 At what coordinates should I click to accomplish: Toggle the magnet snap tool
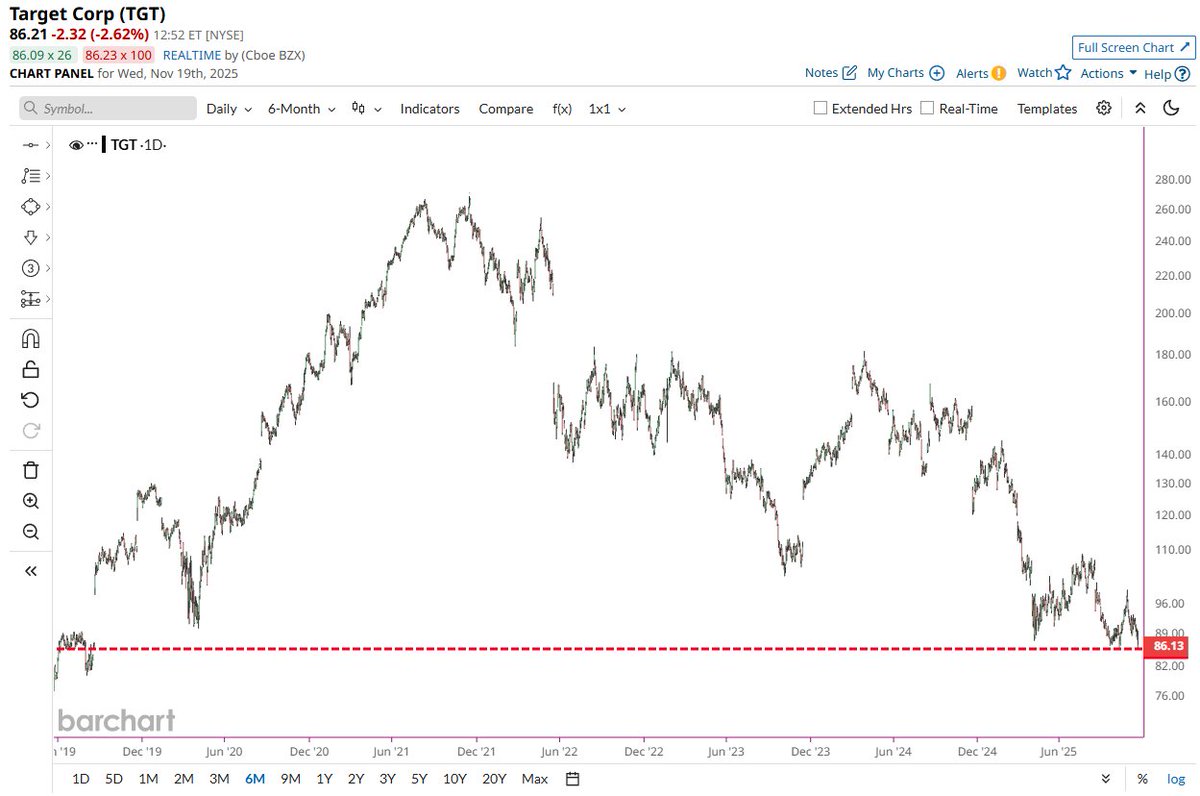30,338
